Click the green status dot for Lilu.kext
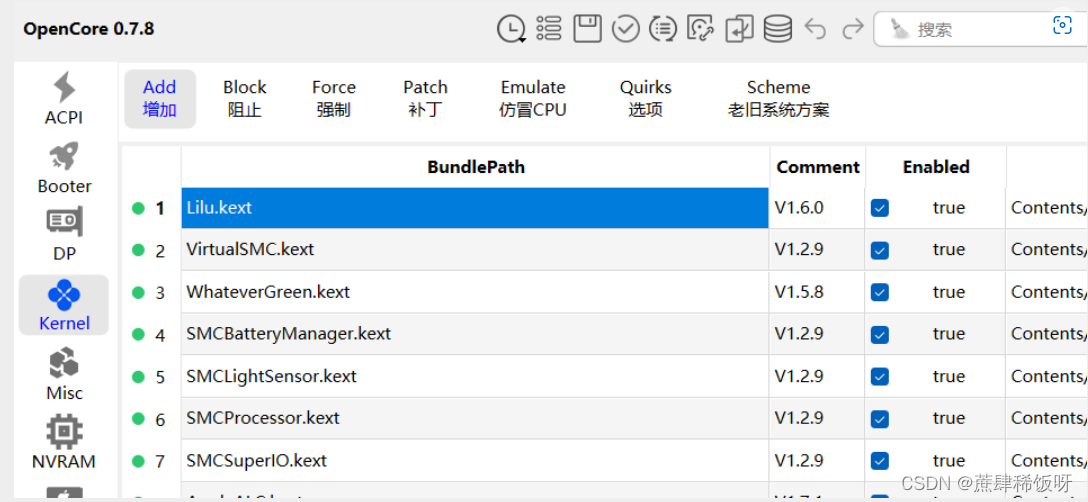The height and width of the screenshot is (502, 1088). coord(138,208)
